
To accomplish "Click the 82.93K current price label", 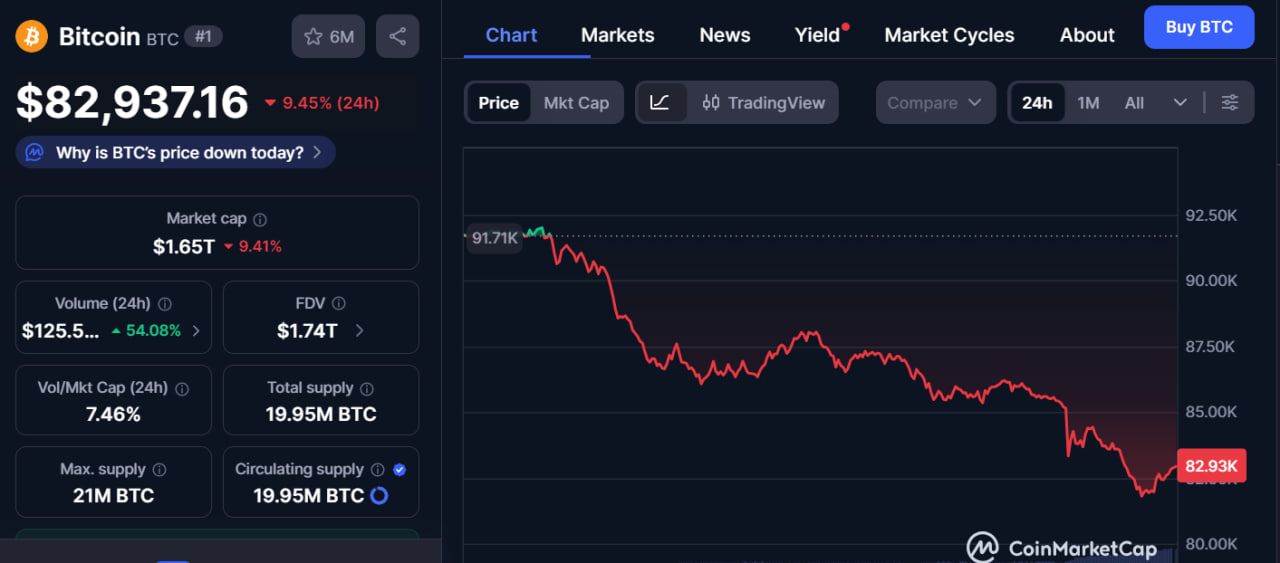I will 1211,466.
